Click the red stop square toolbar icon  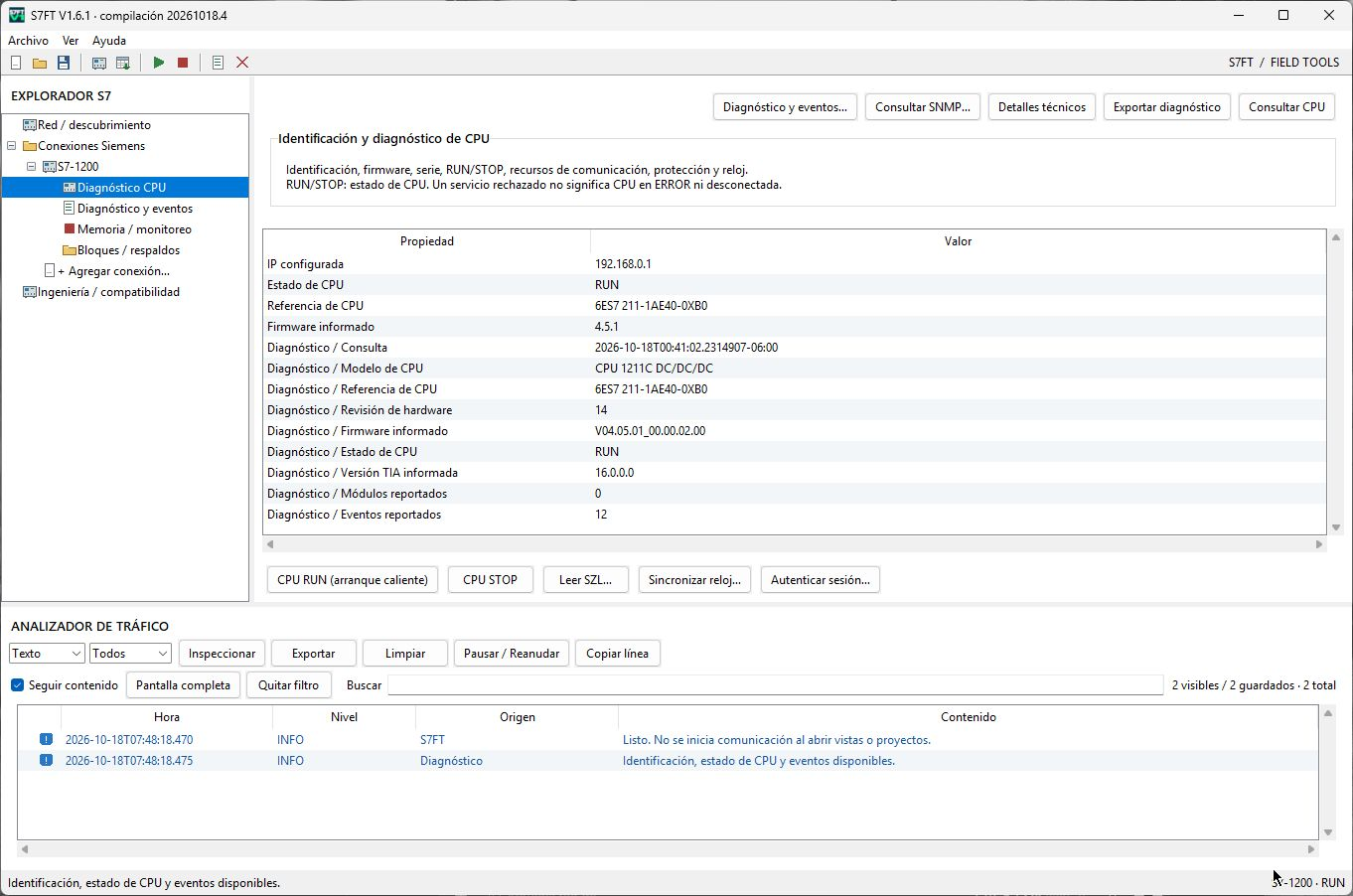pyautogui.click(x=183, y=63)
